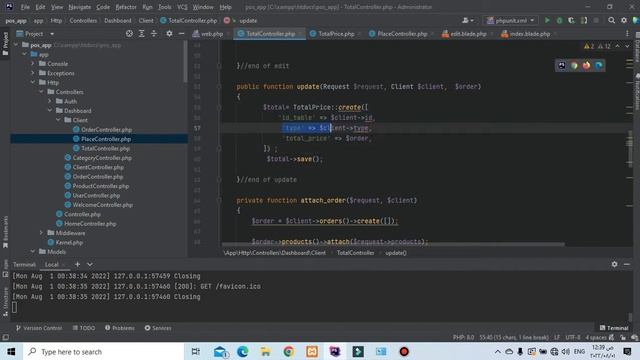
Task: Click Local terminal session tab
Action: tap(52, 264)
